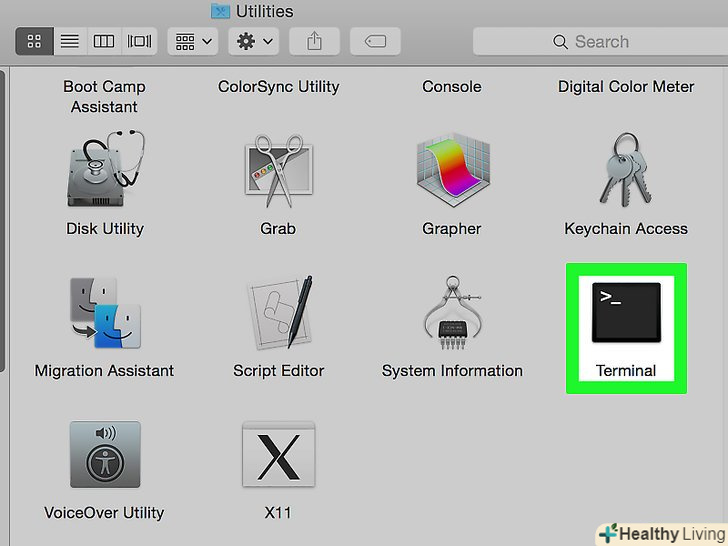Click the Grab name label
Image resolution: width=728 pixels, height=546 pixels.
(x=278, y=229)
